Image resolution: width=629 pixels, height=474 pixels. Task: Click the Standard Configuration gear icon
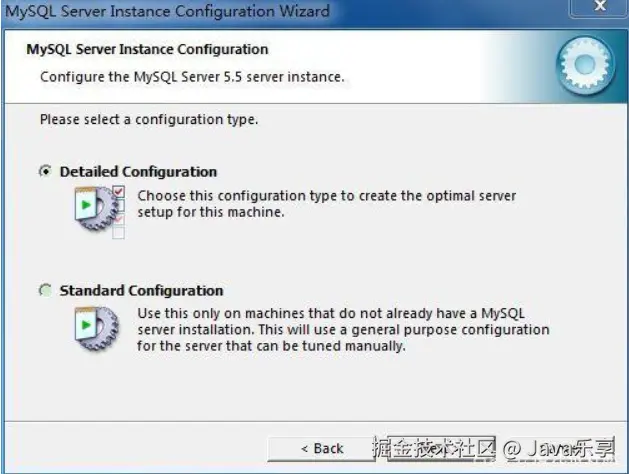pyautogui.click(x=97, y=329)
